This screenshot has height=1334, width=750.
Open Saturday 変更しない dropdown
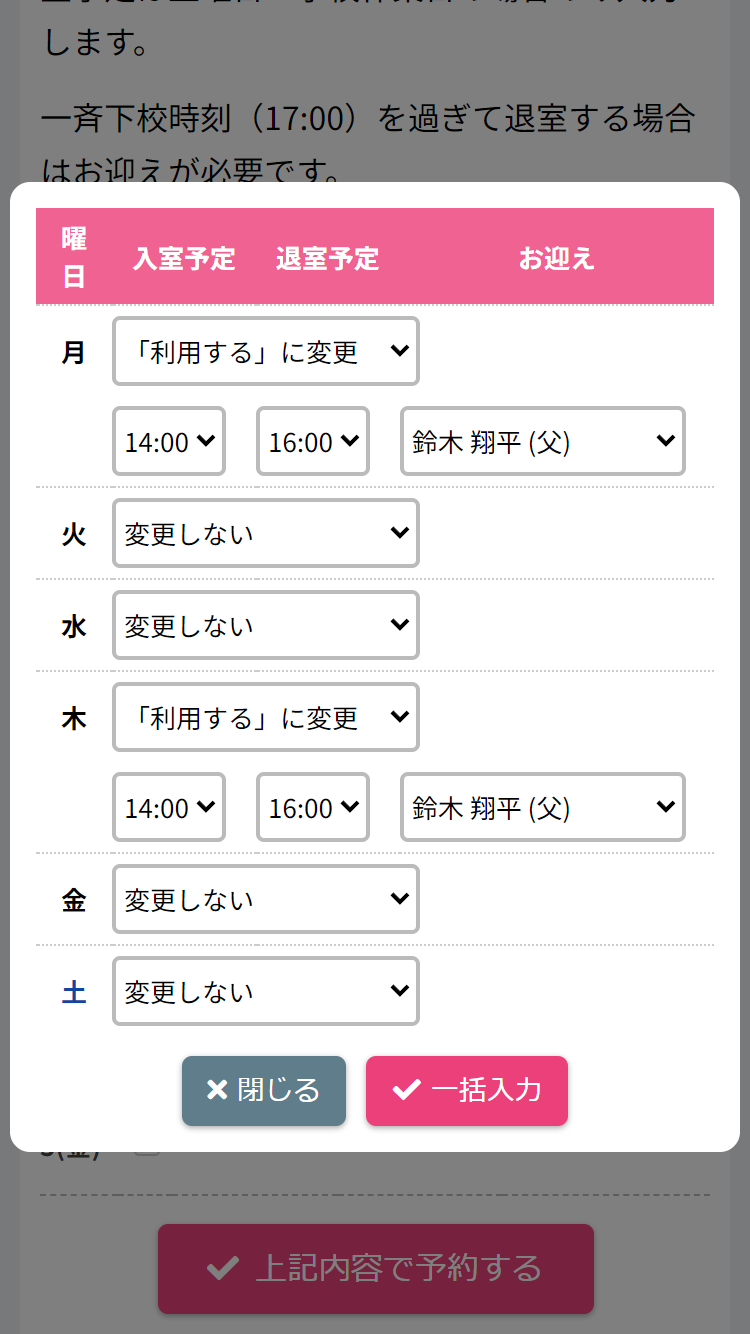pos(266,991)
